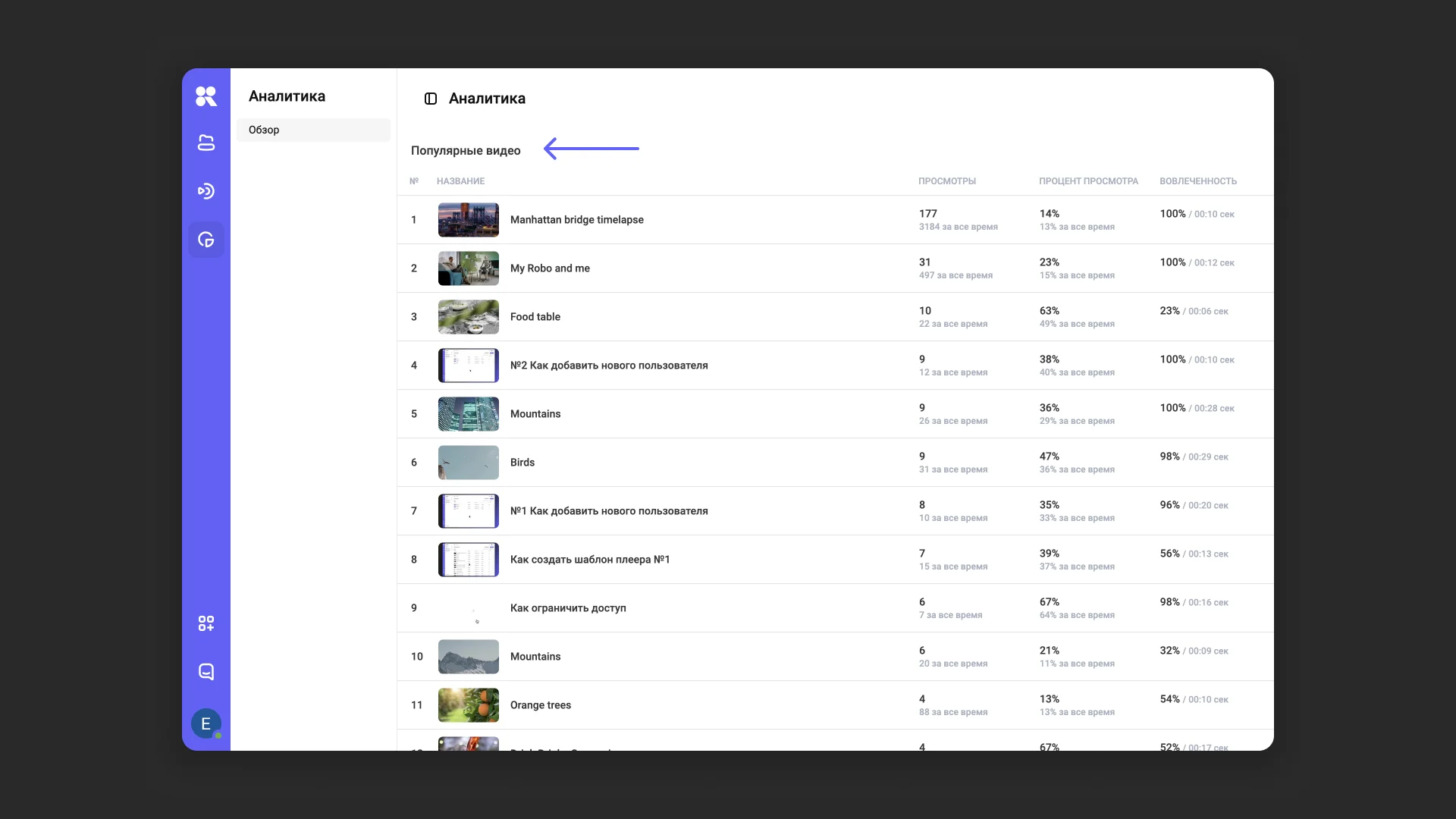Open the apps plus grid icon

click(206, 623)
